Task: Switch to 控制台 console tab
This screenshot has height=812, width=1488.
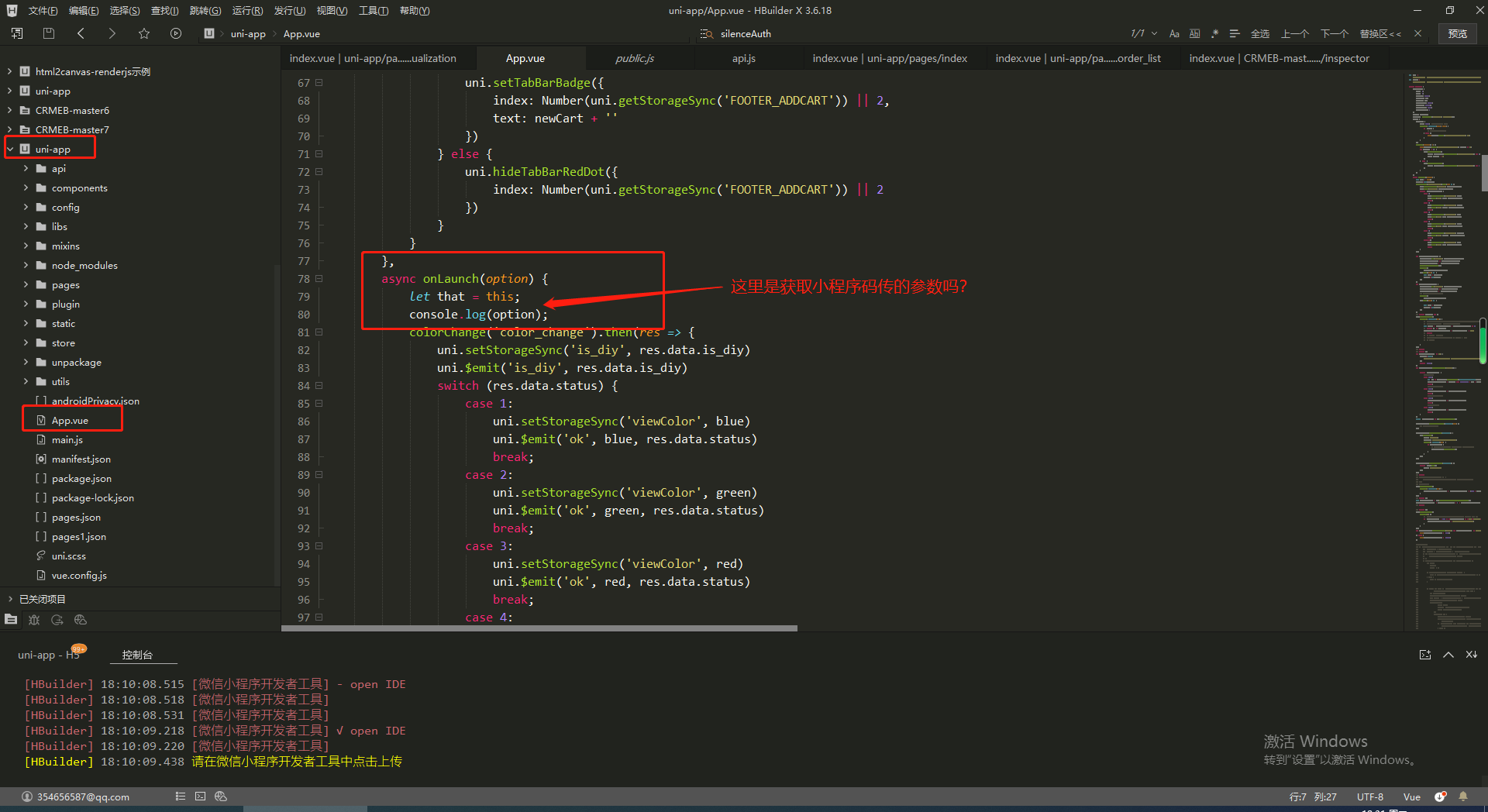Action: tap(138, 655)
